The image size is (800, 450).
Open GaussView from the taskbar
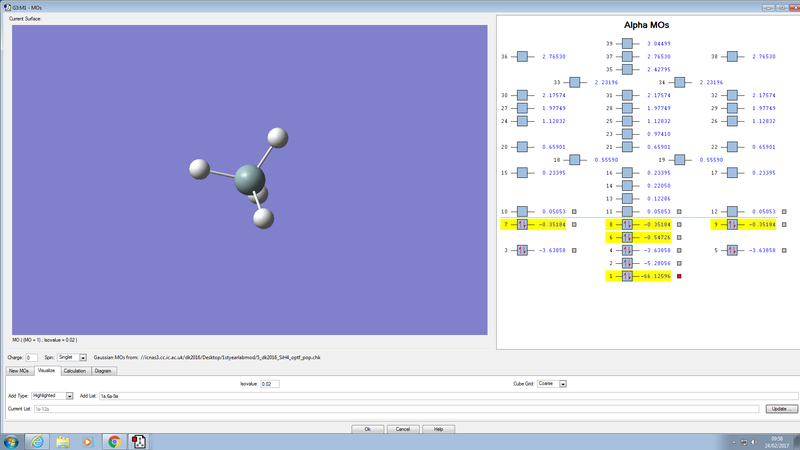(x=138, y=441)
